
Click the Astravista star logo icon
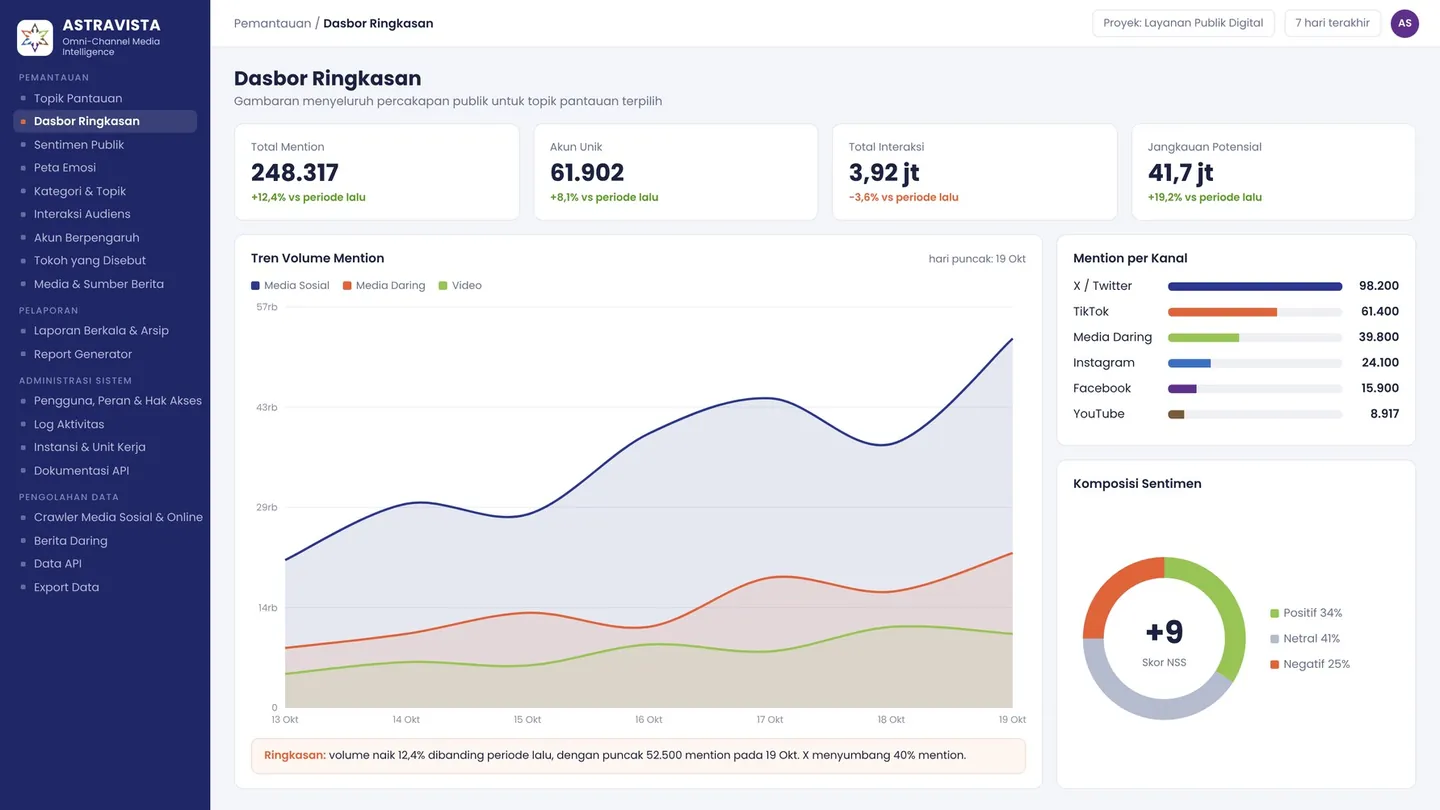pos(35,38)
